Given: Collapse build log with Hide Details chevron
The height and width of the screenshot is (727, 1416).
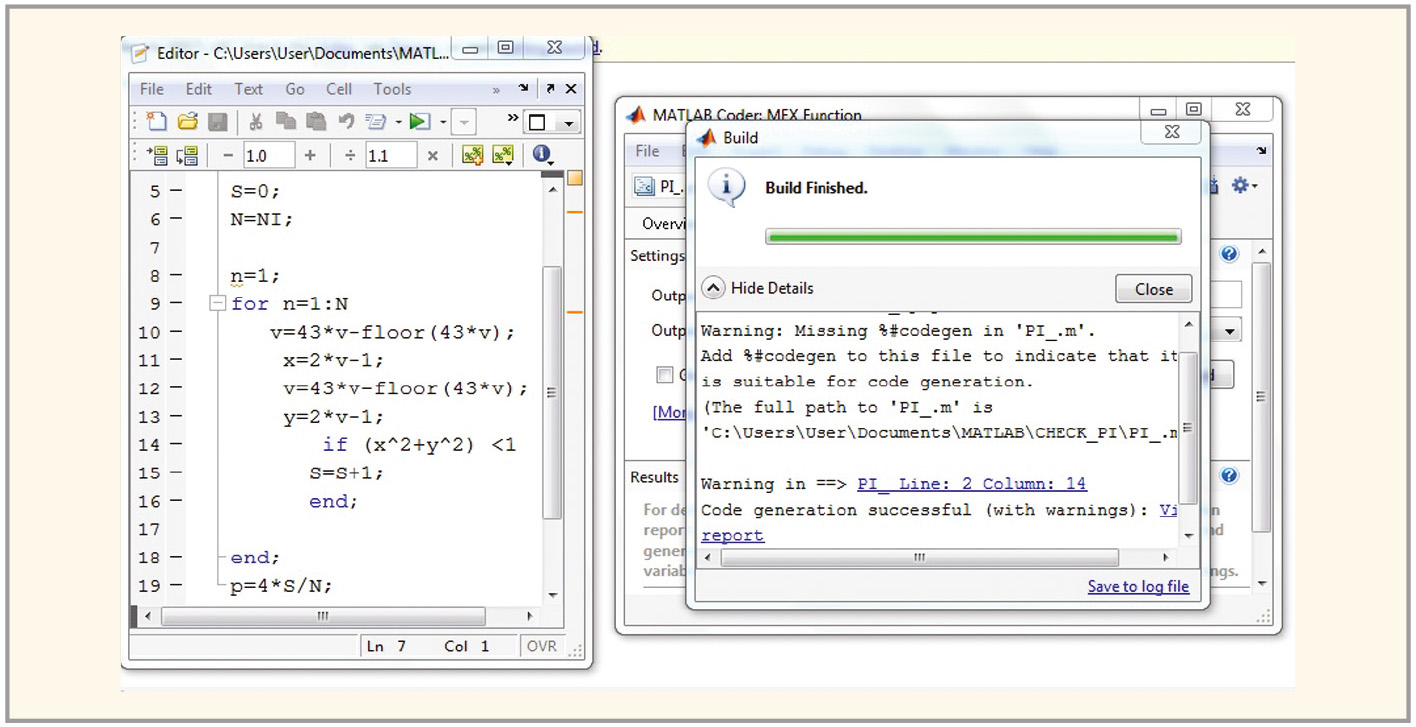Looking at the screenshot, I should click(713, 288).
